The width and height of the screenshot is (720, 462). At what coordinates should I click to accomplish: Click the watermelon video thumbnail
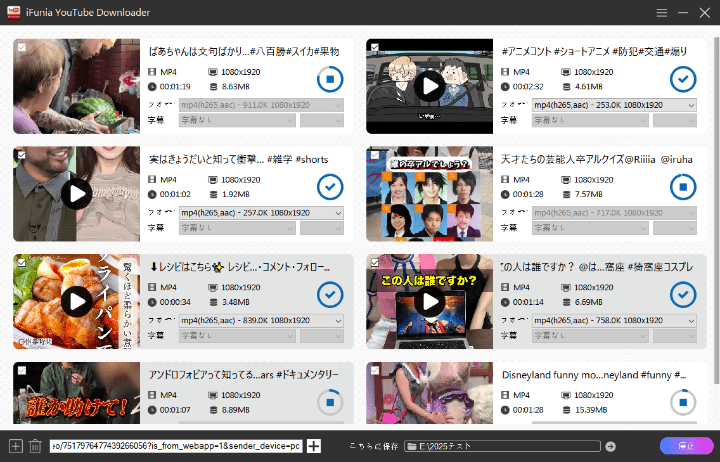point(76,86)
